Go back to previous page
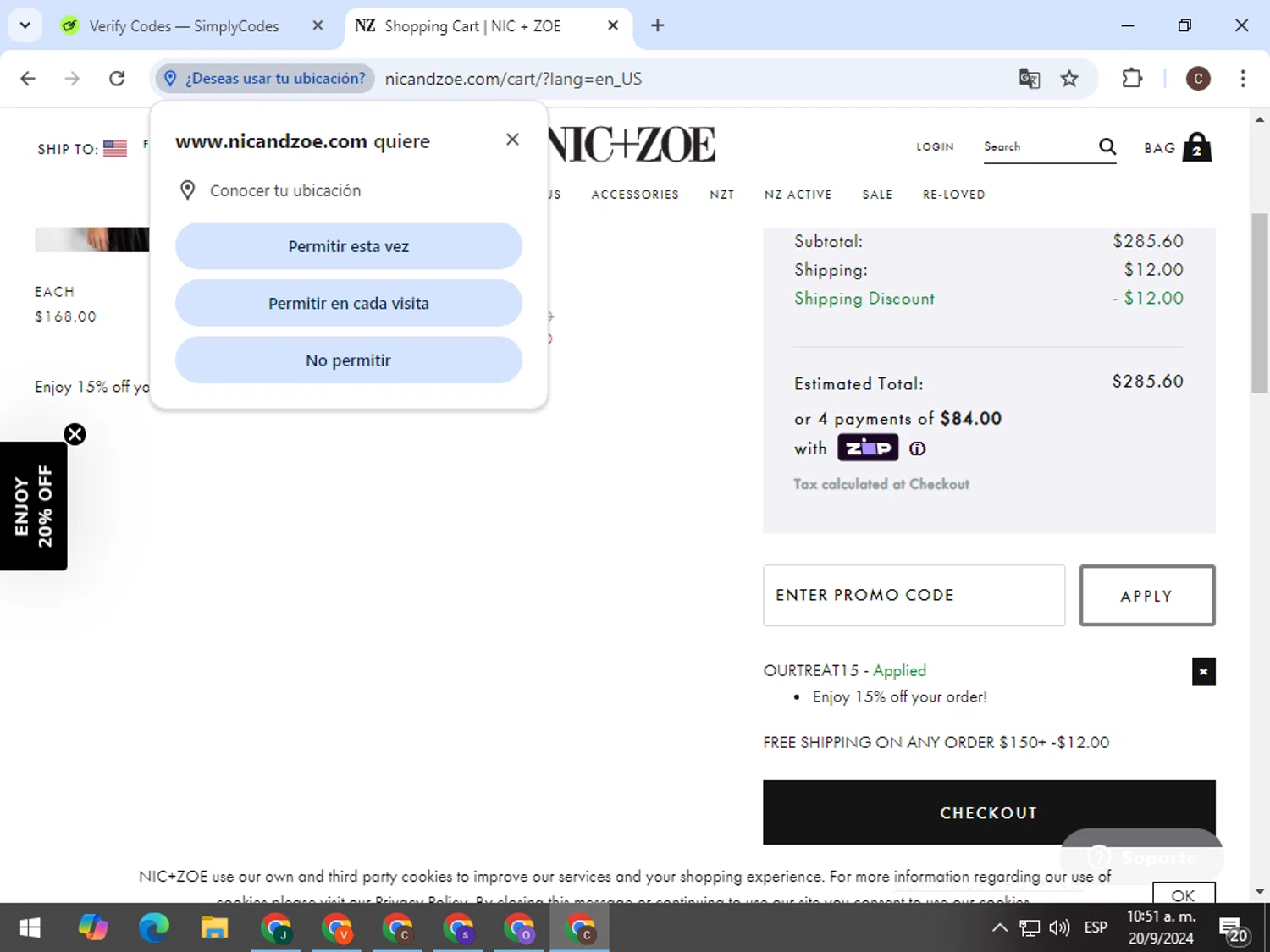Image resolution: width=1270 pixels, height=952 pixels. tap(28, 79)
